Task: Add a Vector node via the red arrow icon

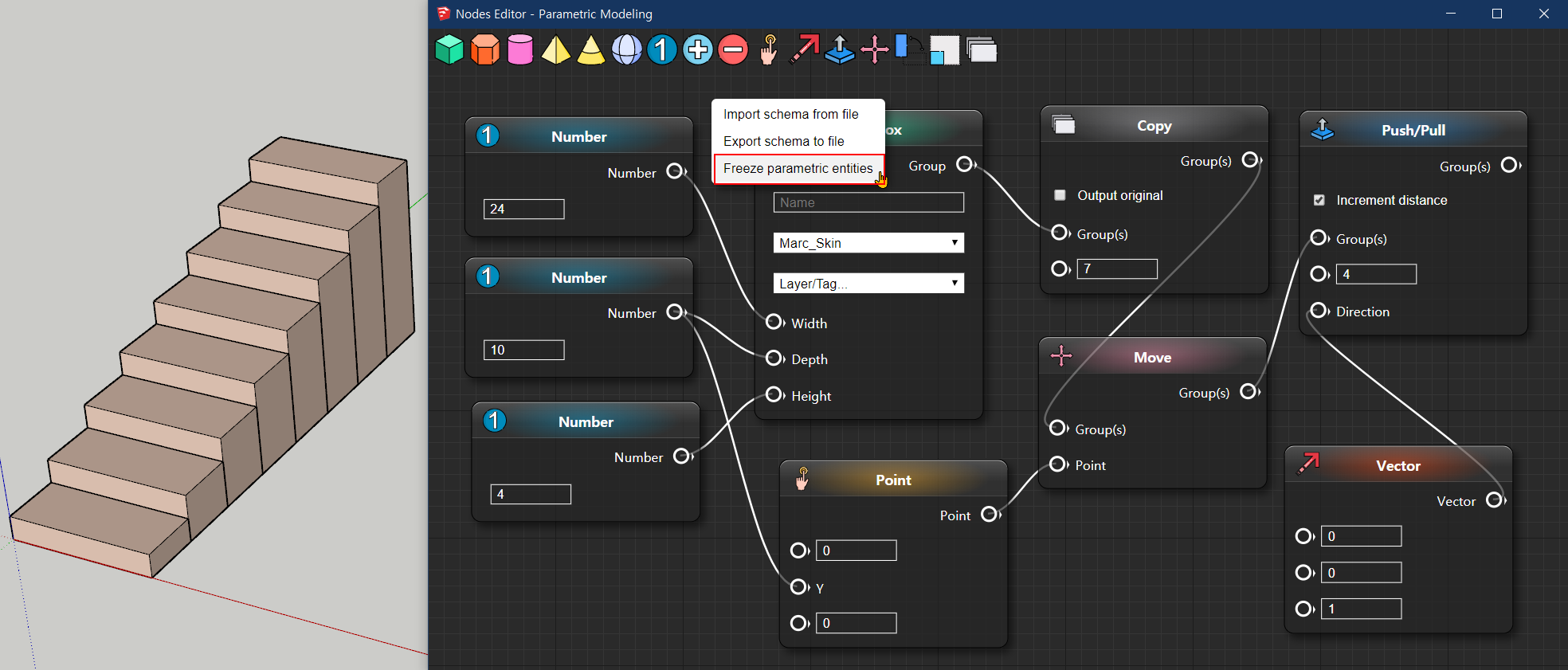Action: point(804,49)
